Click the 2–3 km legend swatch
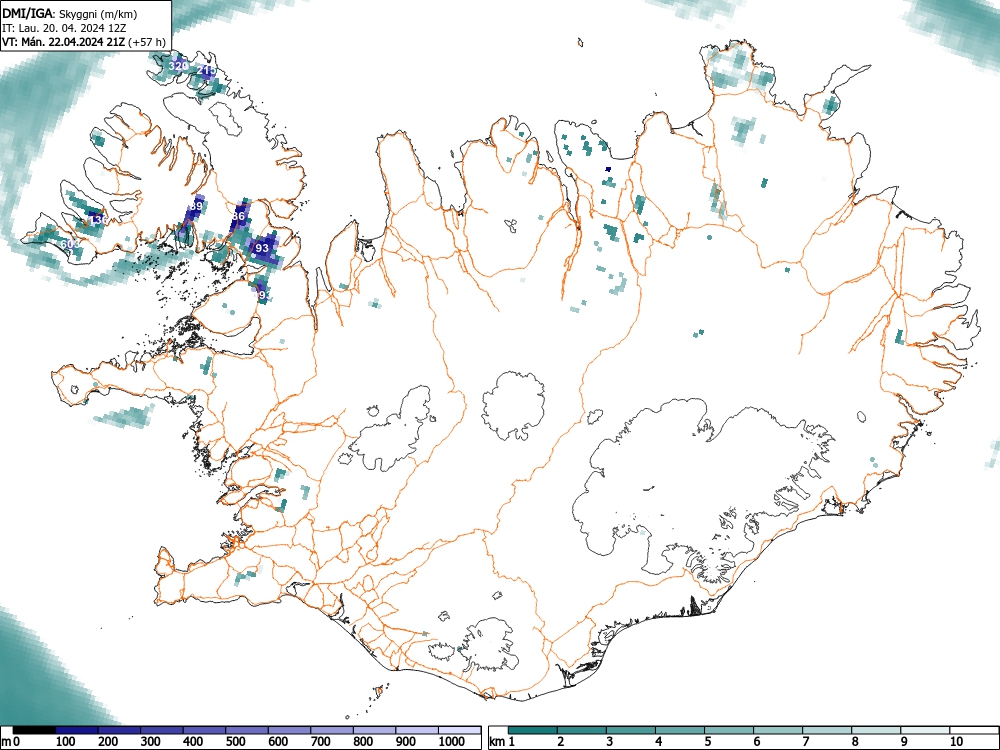The width and height of the screenshot is (1000, 750). pos(582,730)
